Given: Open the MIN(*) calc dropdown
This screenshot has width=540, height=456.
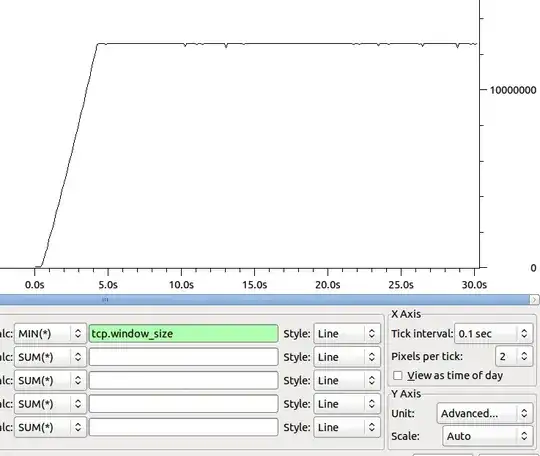Looking at the screenshot, I should [50, 333].
